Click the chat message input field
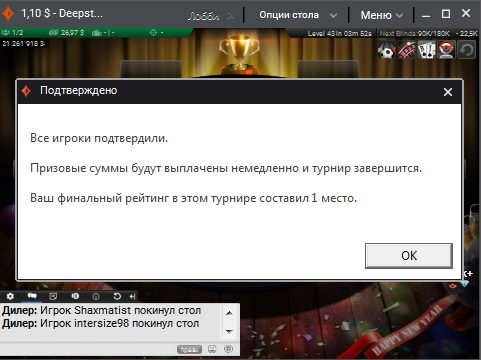This screenshot has width=481, height=360. tap(88, 349)
